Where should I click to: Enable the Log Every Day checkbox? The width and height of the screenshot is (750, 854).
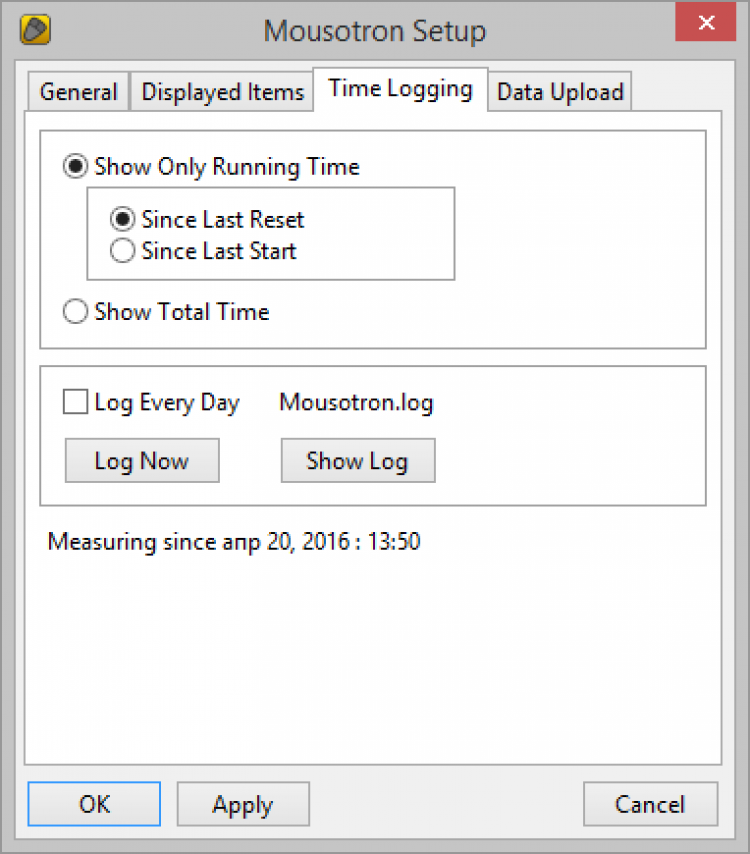pos(76,403)
